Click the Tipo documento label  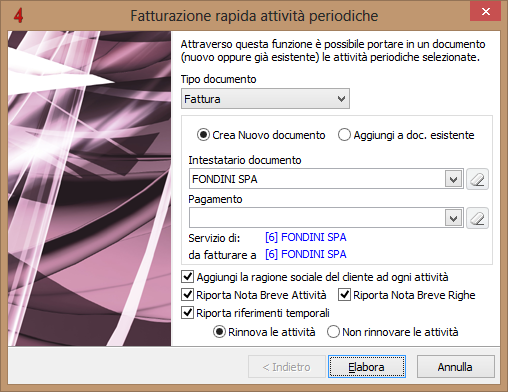(x=219, y=79)
